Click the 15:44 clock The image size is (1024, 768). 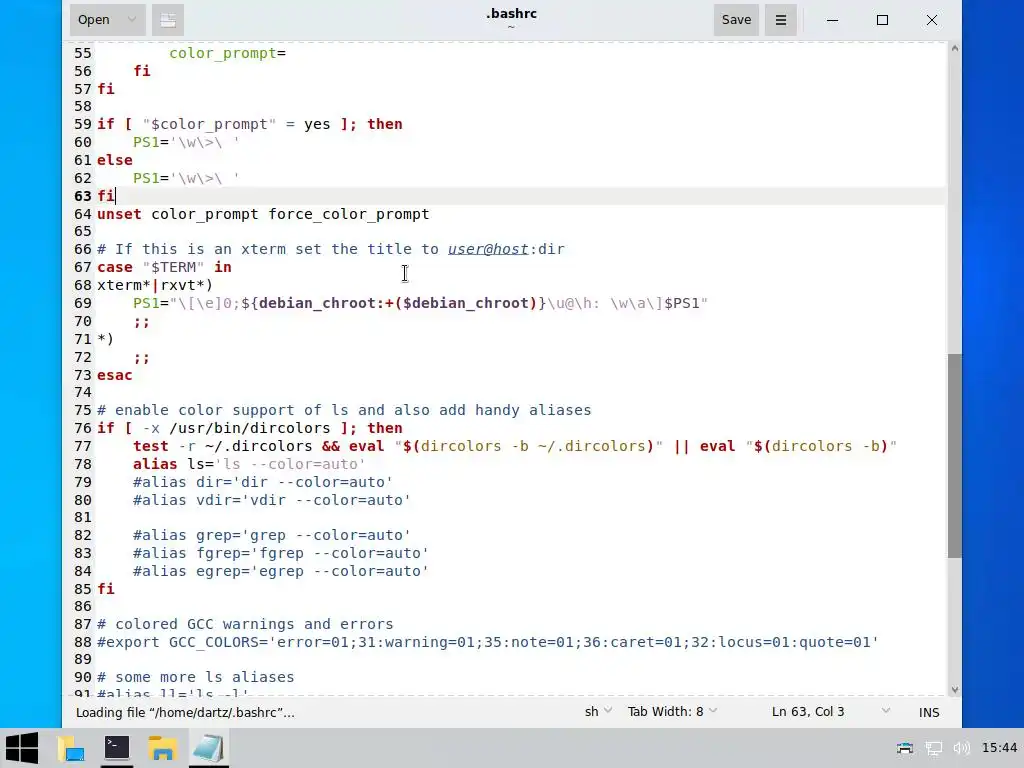click(999, 748)
